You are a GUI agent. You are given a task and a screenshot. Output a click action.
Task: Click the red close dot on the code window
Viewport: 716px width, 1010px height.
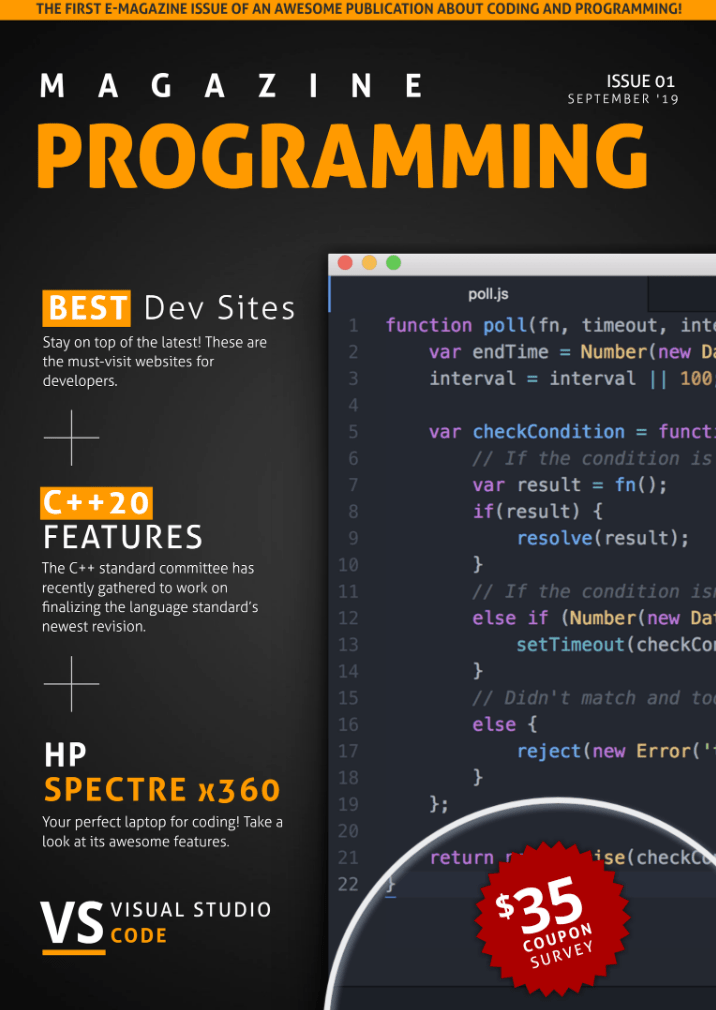(x=345, y=263)
